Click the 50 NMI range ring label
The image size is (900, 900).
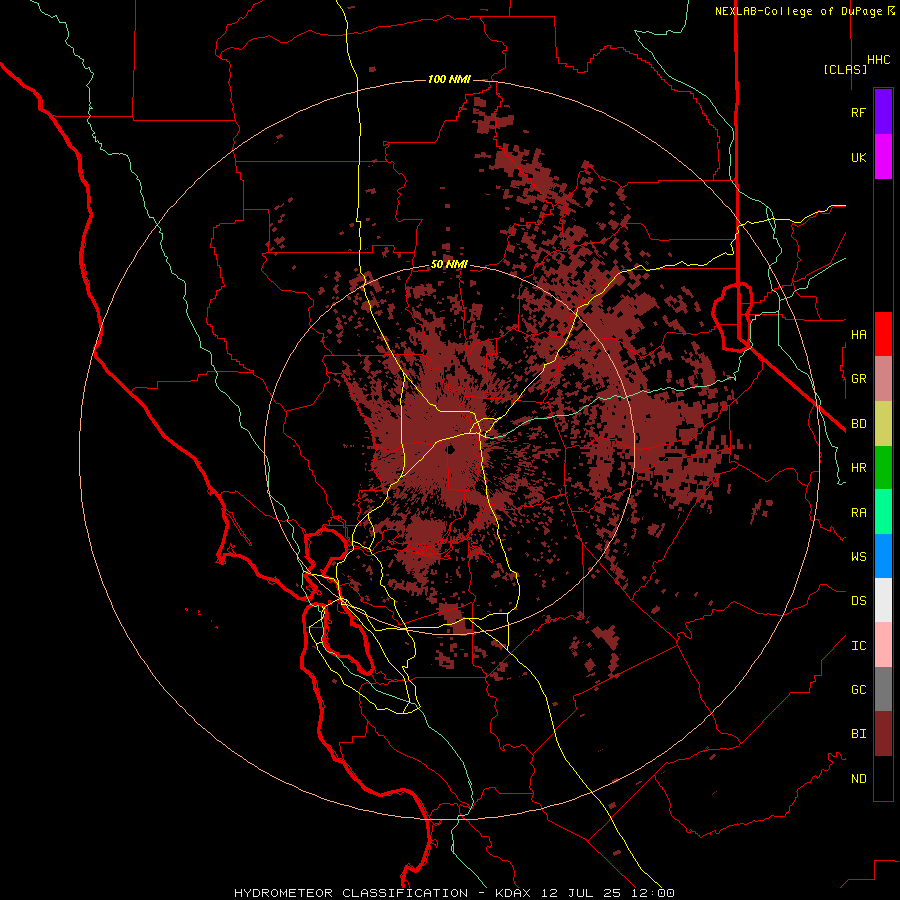click(x=449, y=265)
